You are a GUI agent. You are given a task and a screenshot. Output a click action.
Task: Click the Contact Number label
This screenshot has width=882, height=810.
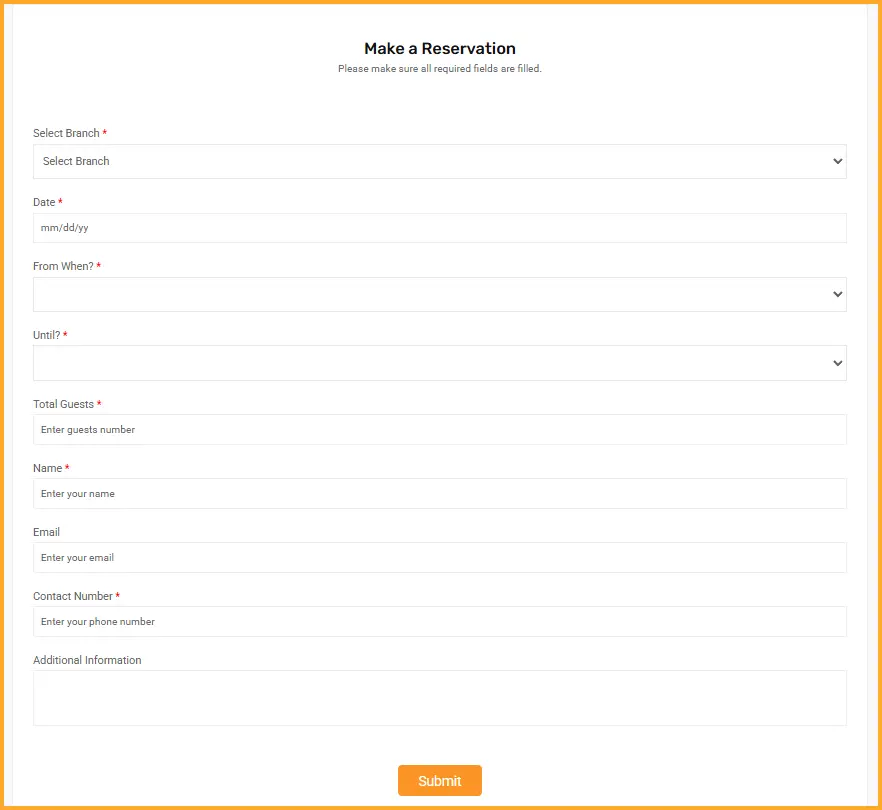[73, 597]
